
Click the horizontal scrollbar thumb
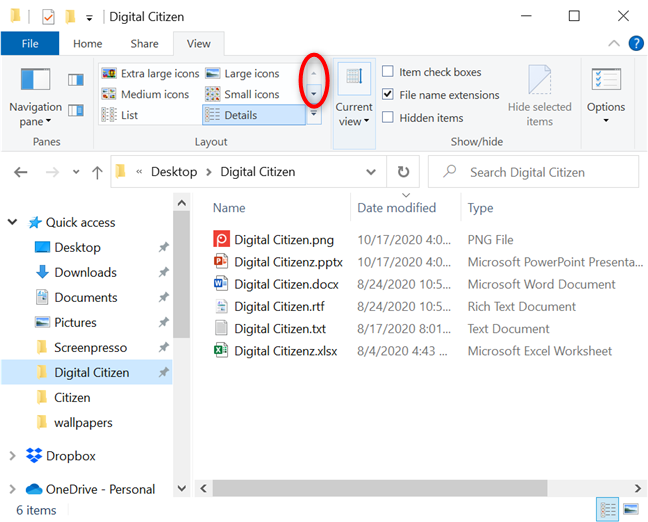[380, 489]
